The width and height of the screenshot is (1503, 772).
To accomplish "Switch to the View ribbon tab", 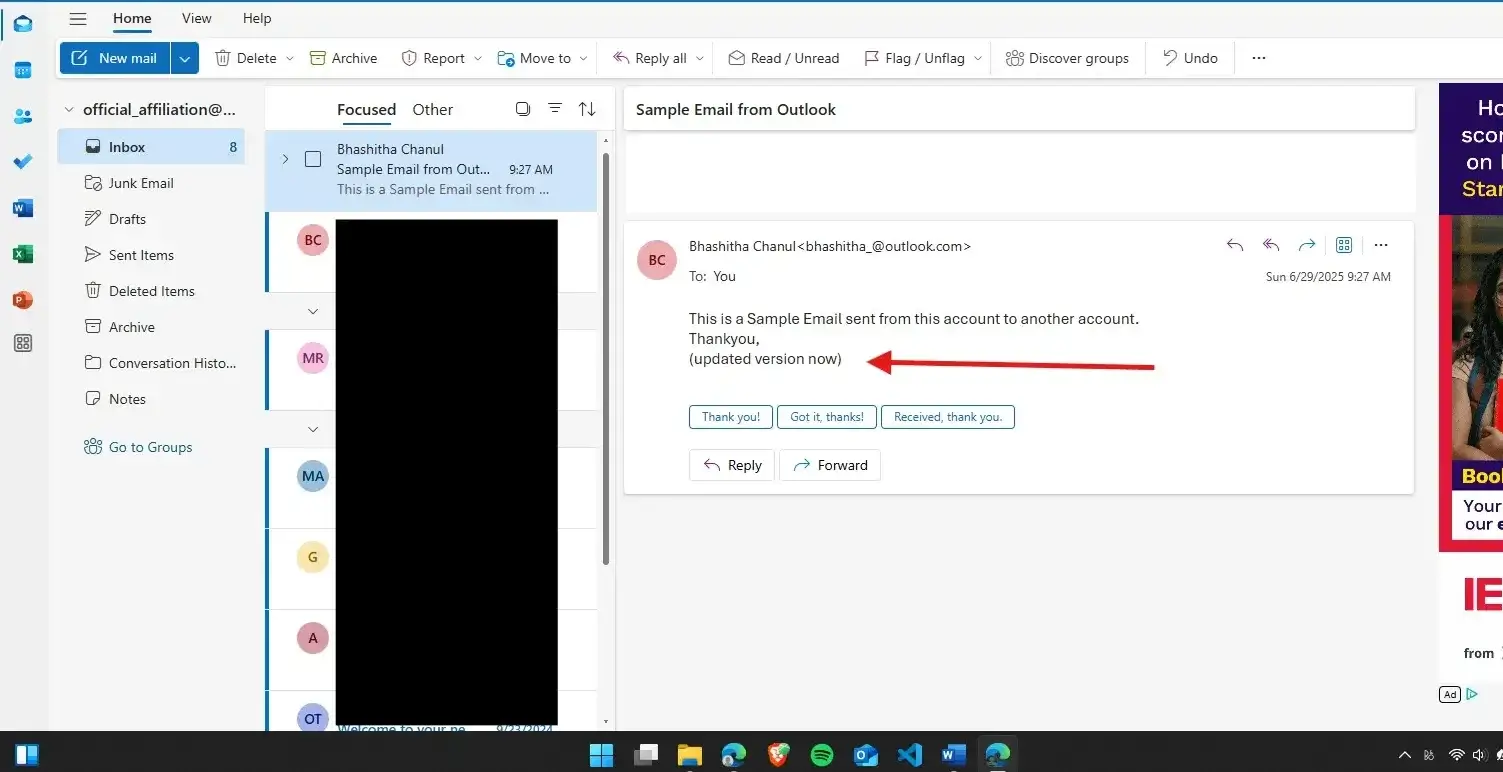I will pyautogui.click(x=197, y=18).
